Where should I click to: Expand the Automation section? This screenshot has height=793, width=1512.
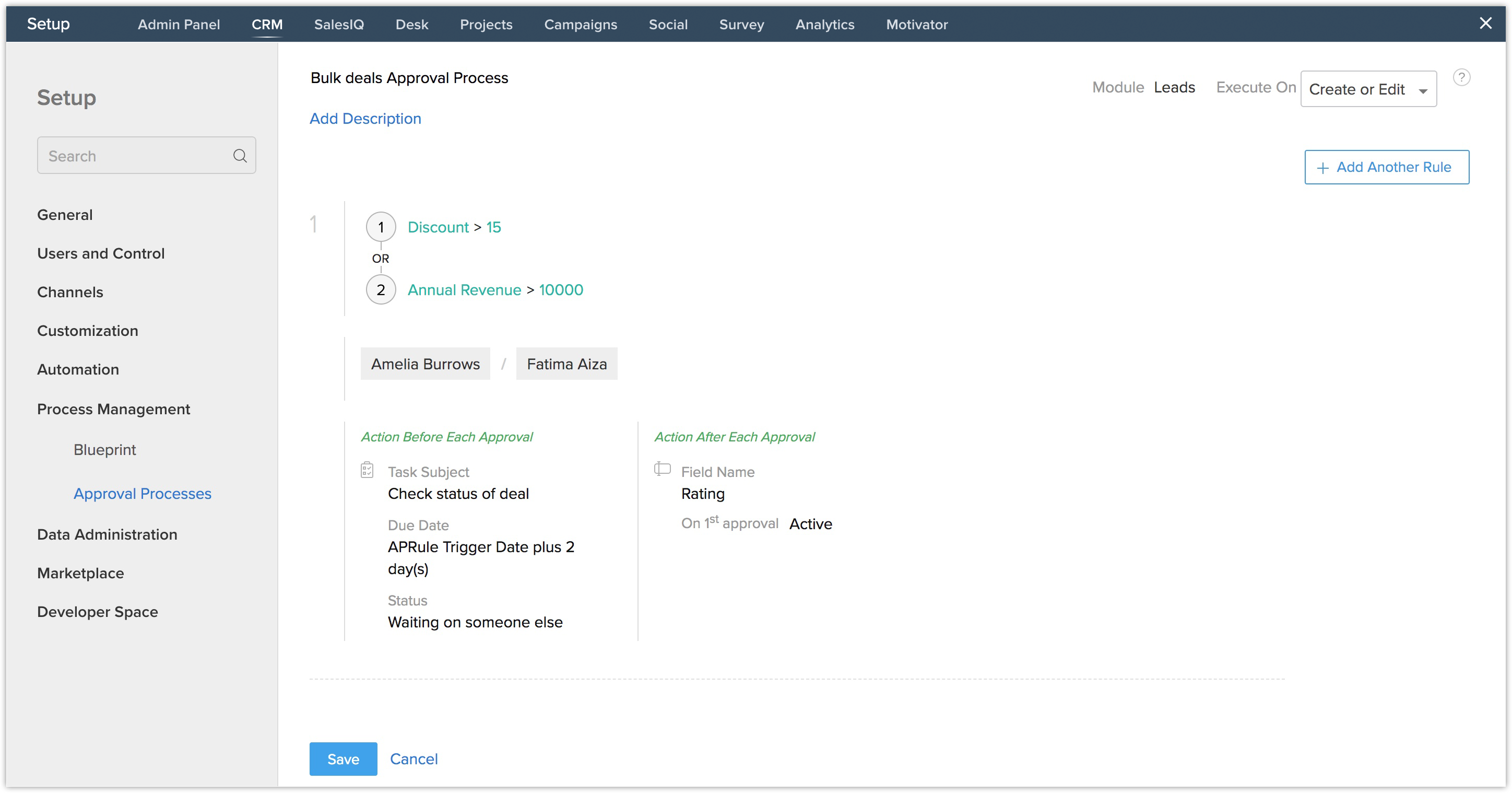coord(77,369)
